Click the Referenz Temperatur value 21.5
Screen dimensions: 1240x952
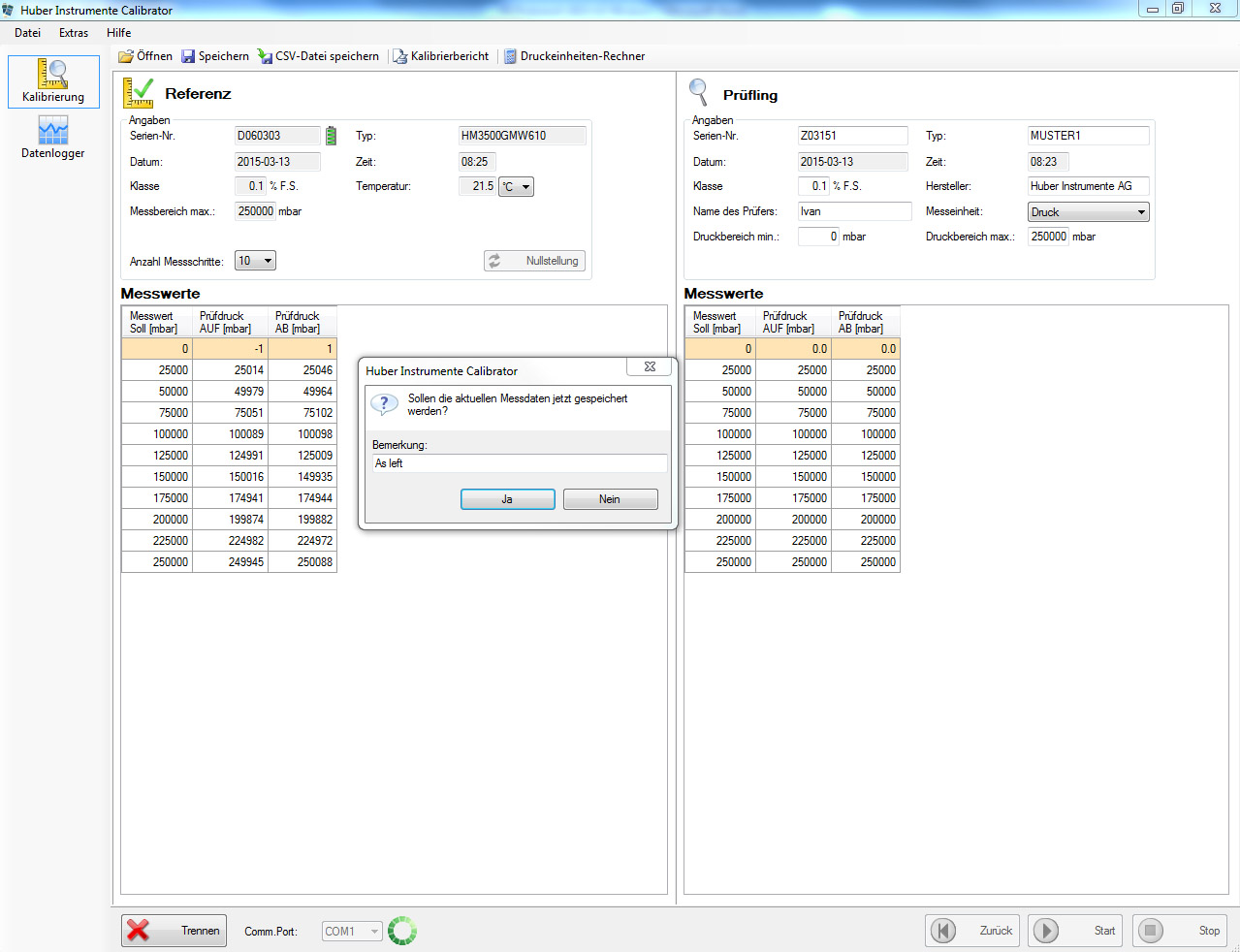tap(478, 186)
